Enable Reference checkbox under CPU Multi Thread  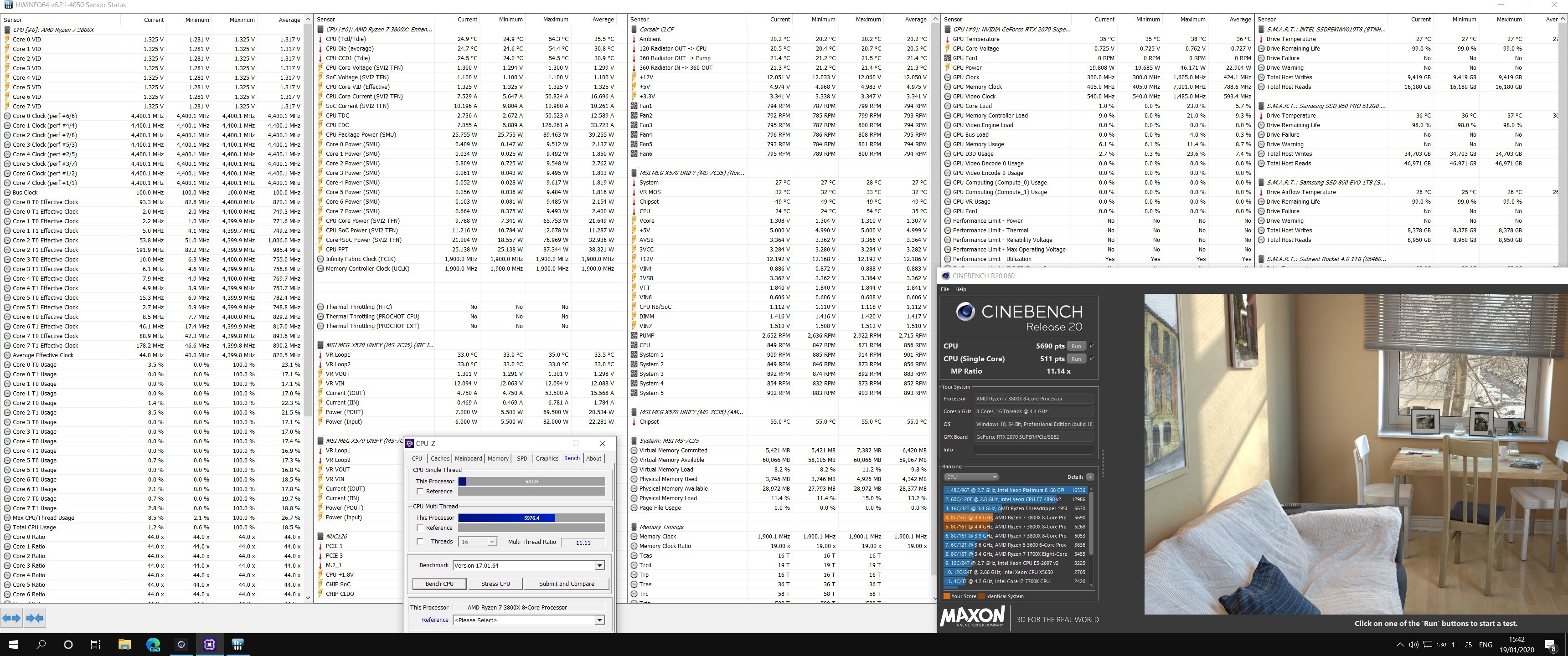pyautogui.click(x=420, y=528)
